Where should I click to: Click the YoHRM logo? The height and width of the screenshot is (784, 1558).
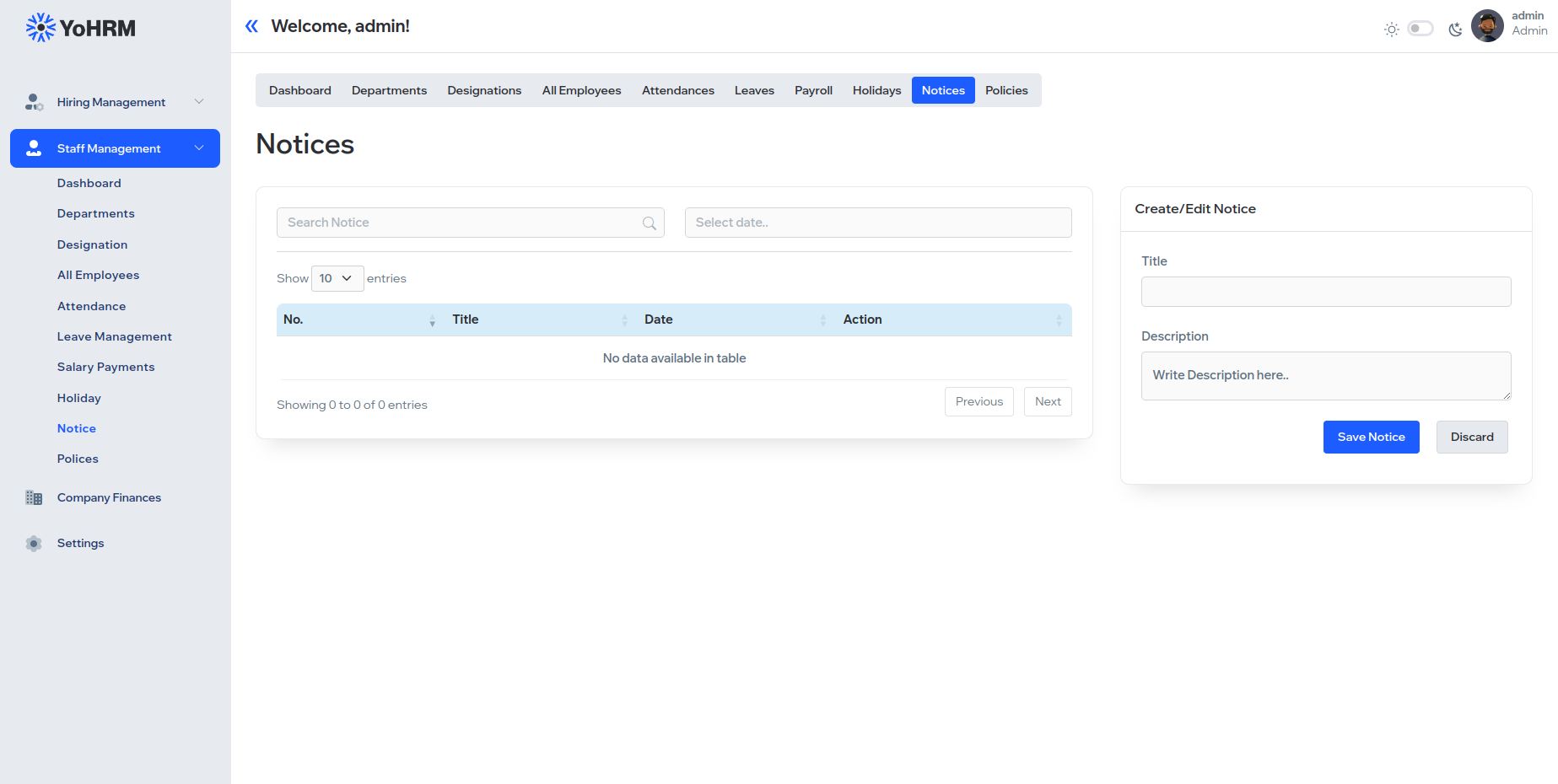(x=81, y=28)
